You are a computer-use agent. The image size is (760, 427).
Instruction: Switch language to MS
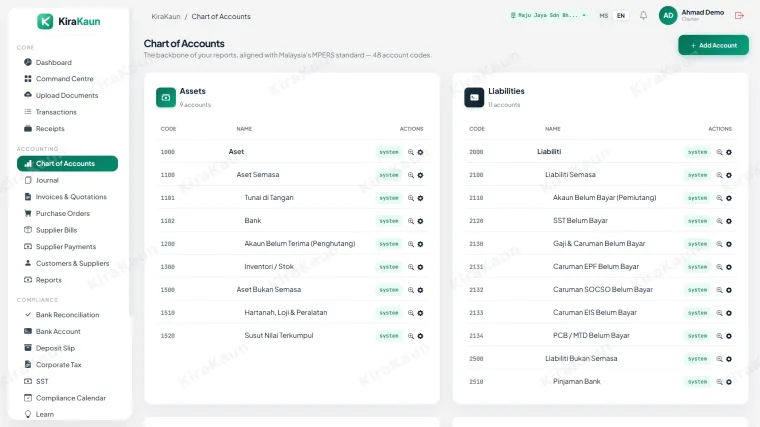[603, 16]
